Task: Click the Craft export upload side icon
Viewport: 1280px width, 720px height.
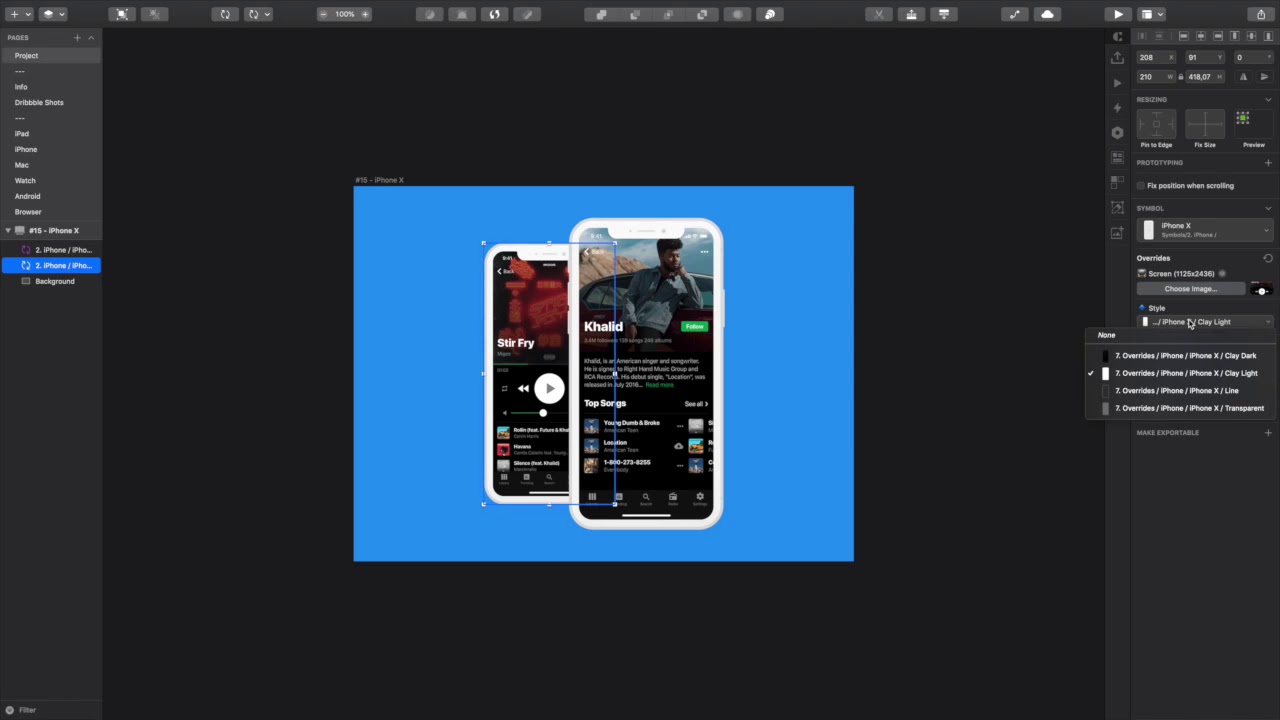Action: point(1118,58)
